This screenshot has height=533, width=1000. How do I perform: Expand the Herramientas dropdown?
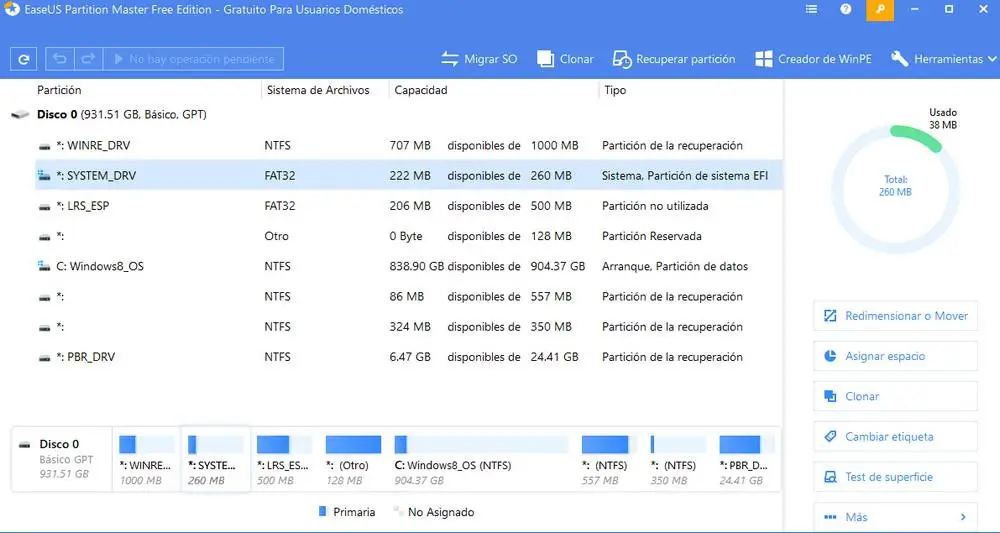(x=943, y=59)
